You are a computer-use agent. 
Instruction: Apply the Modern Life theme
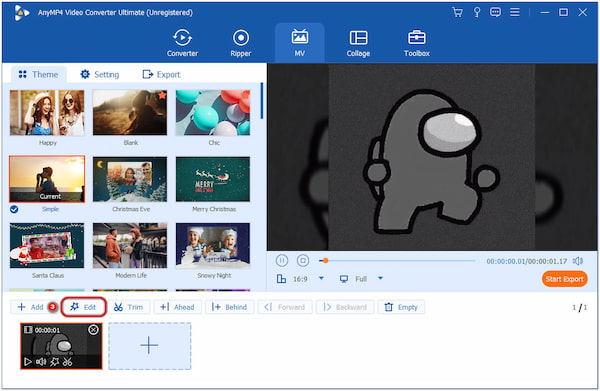click(x=130, y=245)
